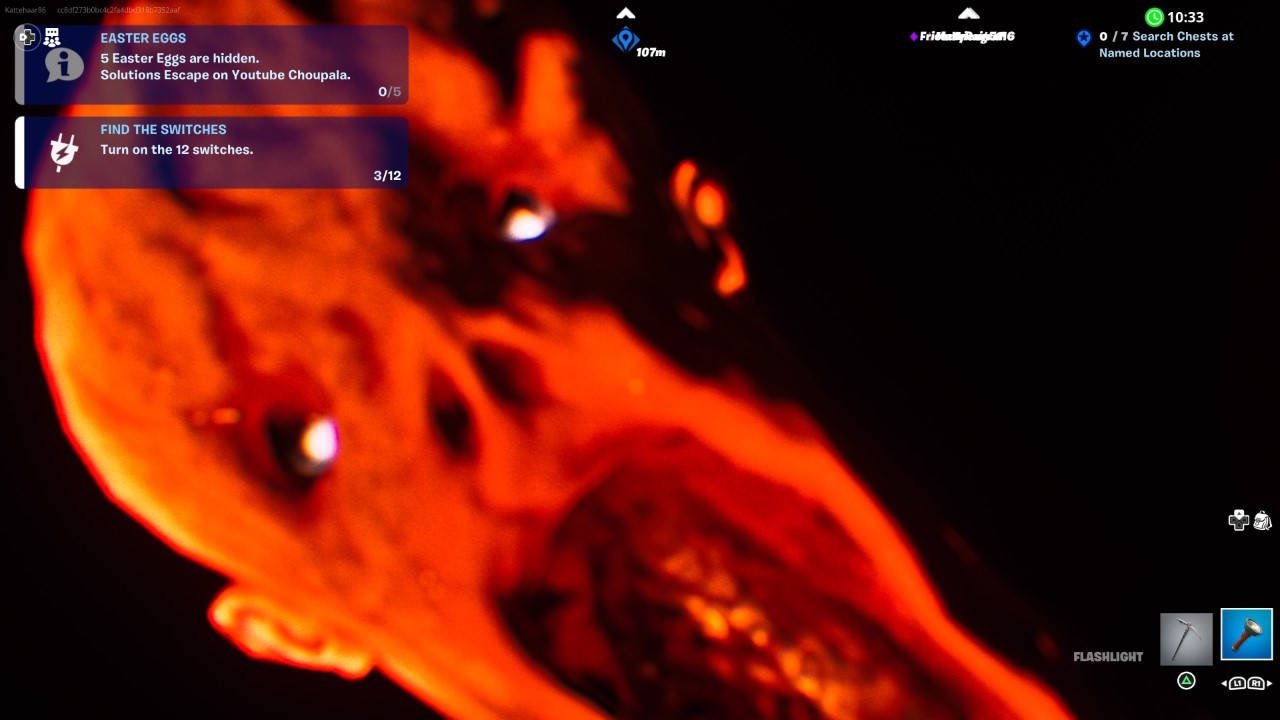Click the '5 Easter Eggs are hidden.' text
1280x720 pixels.
point(179,58)
